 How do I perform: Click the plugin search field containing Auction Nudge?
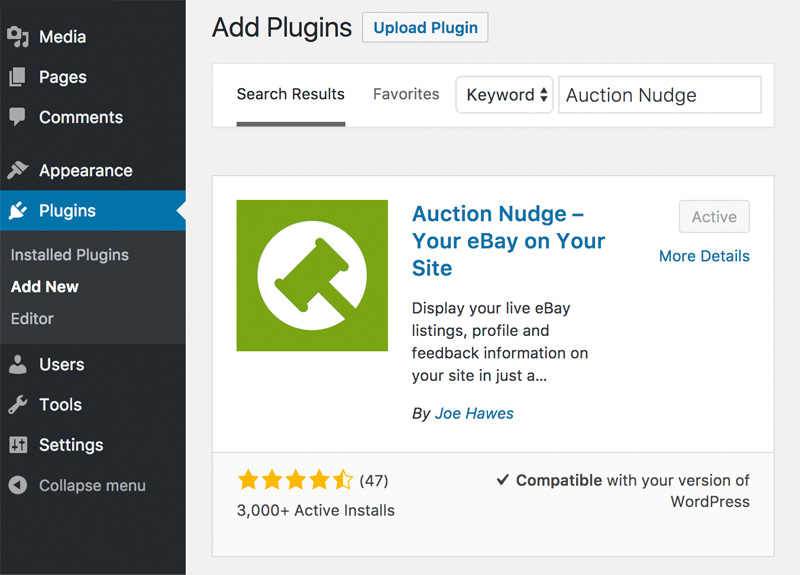(660, 95)
